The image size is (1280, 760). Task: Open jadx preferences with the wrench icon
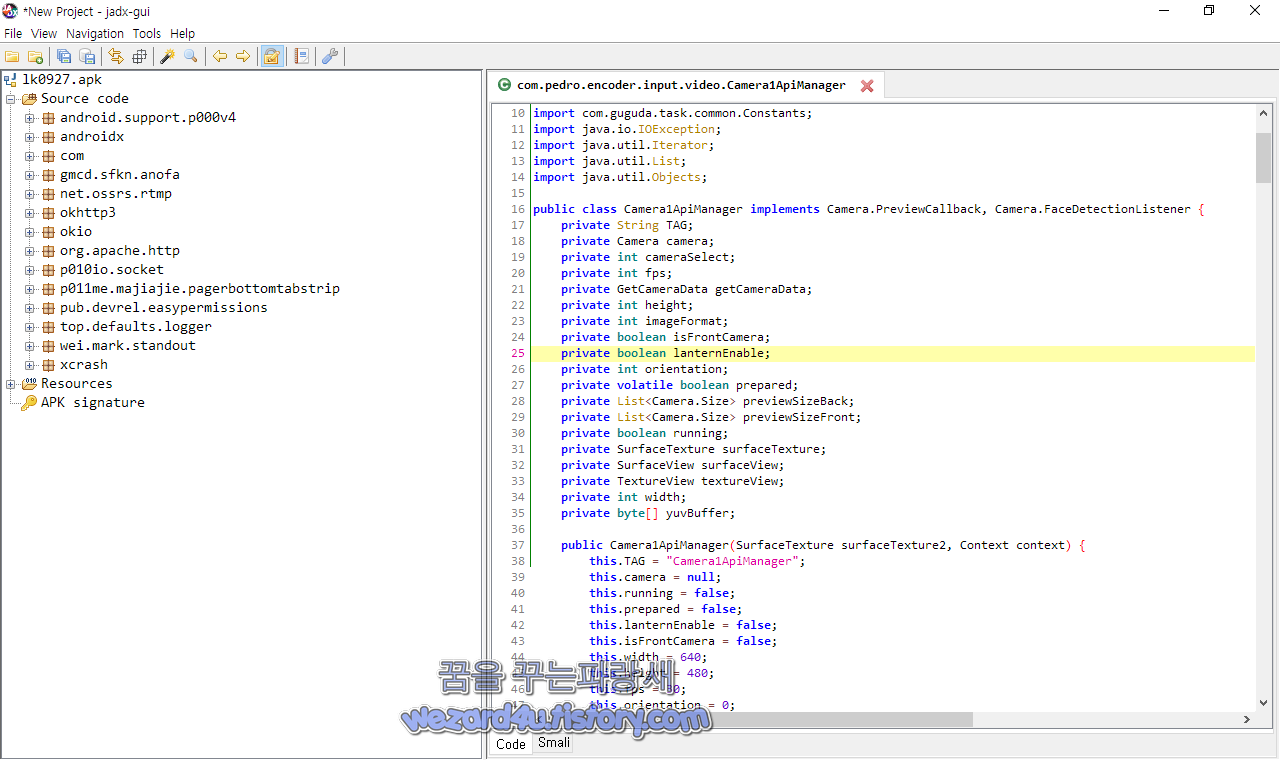330,56
